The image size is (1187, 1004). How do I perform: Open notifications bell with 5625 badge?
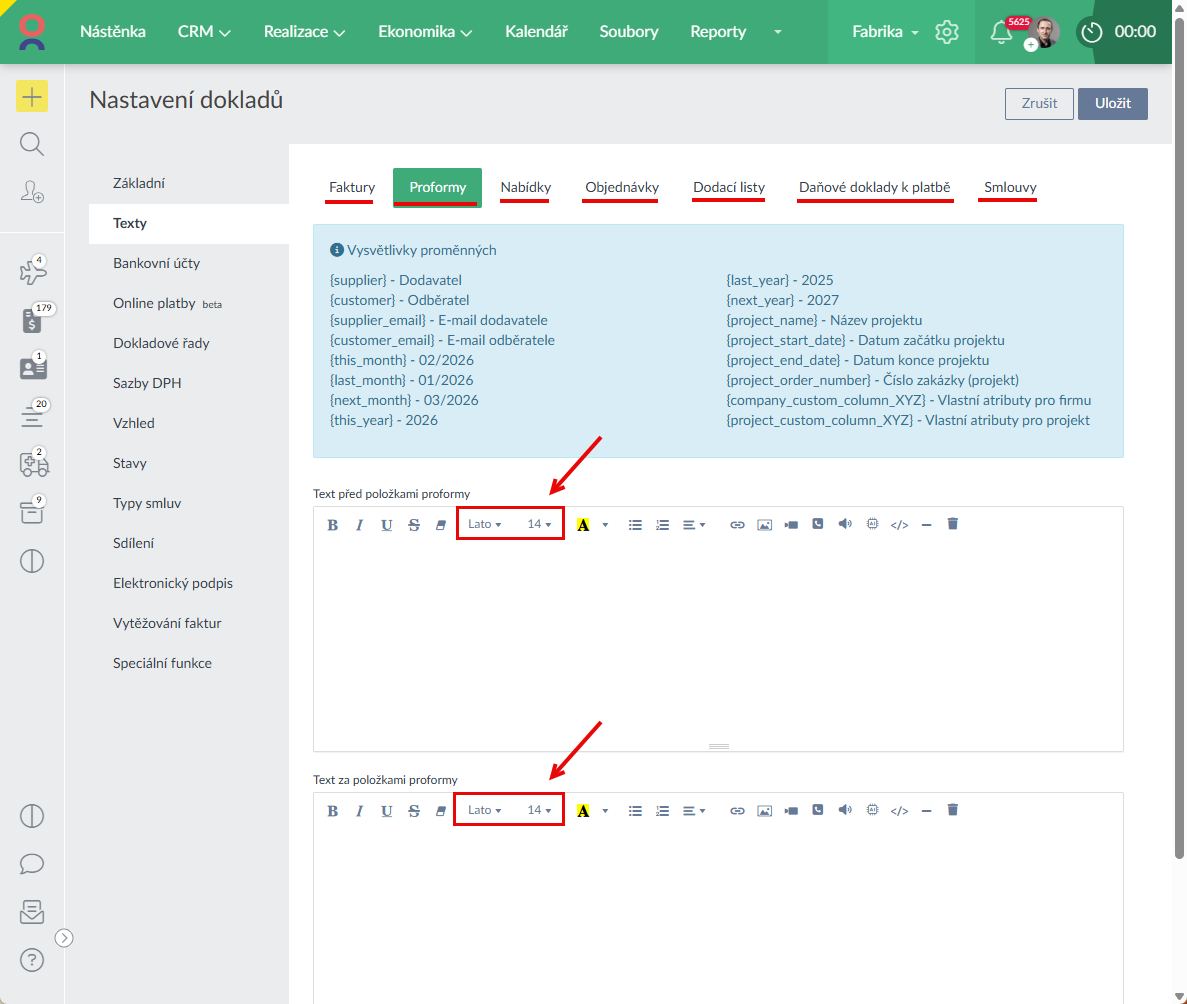(1000, 32)
